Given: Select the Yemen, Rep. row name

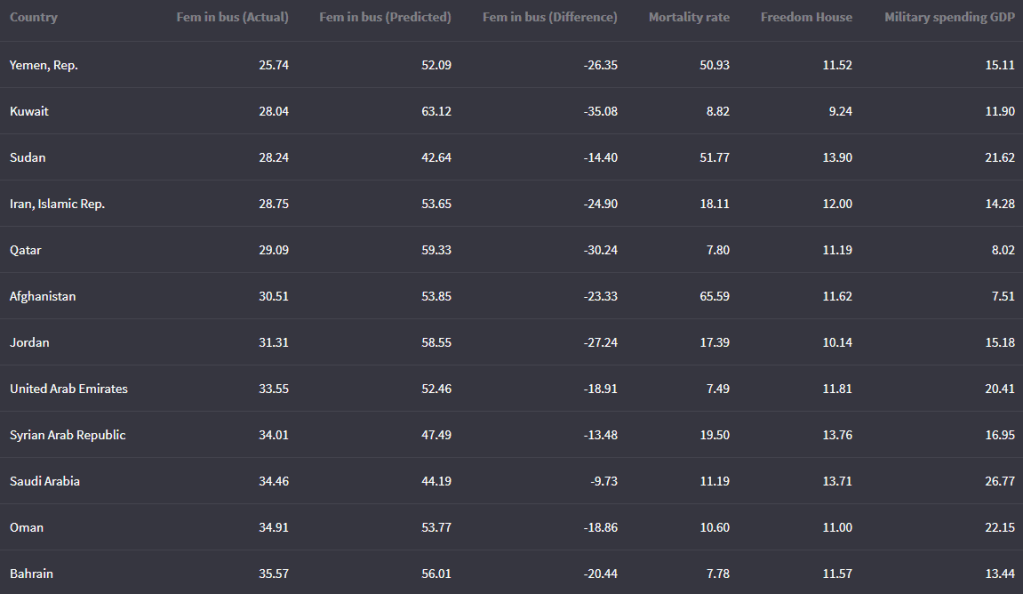Looking at the screenshot, I should tap(44, 65).
